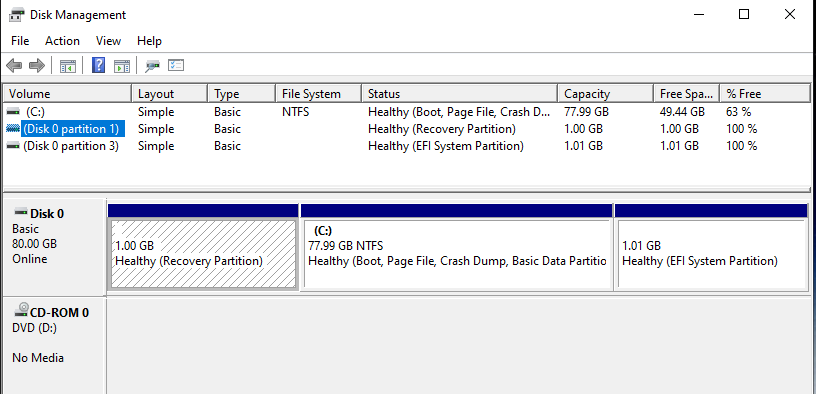Click the CD-ROM 0 disc icon
This screenshot has height=394, width=816.
[21, 310]
